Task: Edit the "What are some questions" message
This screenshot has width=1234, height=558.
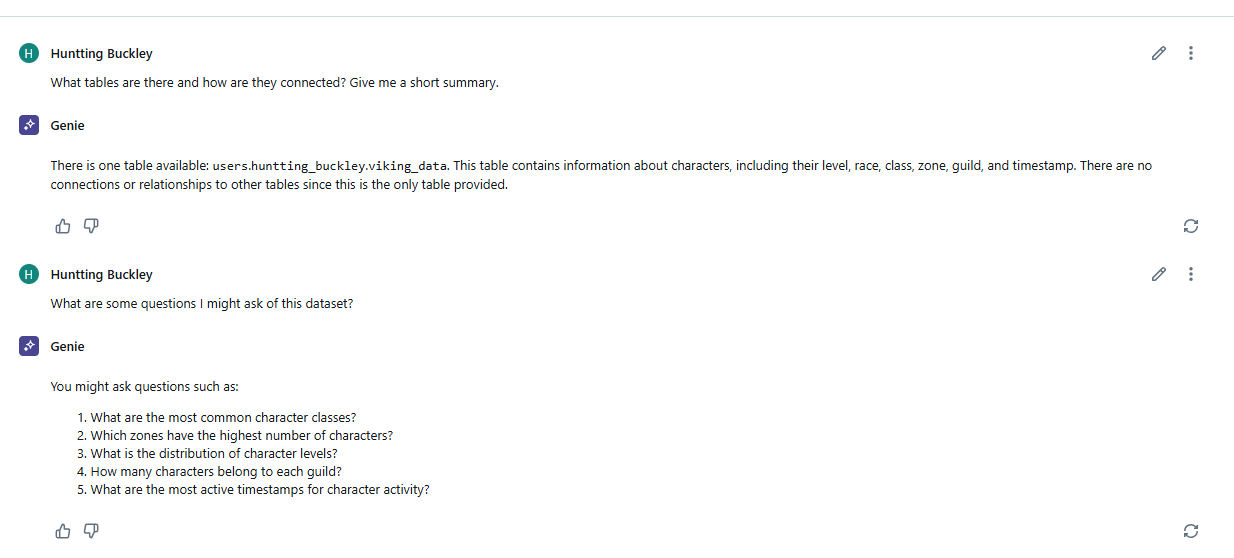Action: coord(1159,274)
